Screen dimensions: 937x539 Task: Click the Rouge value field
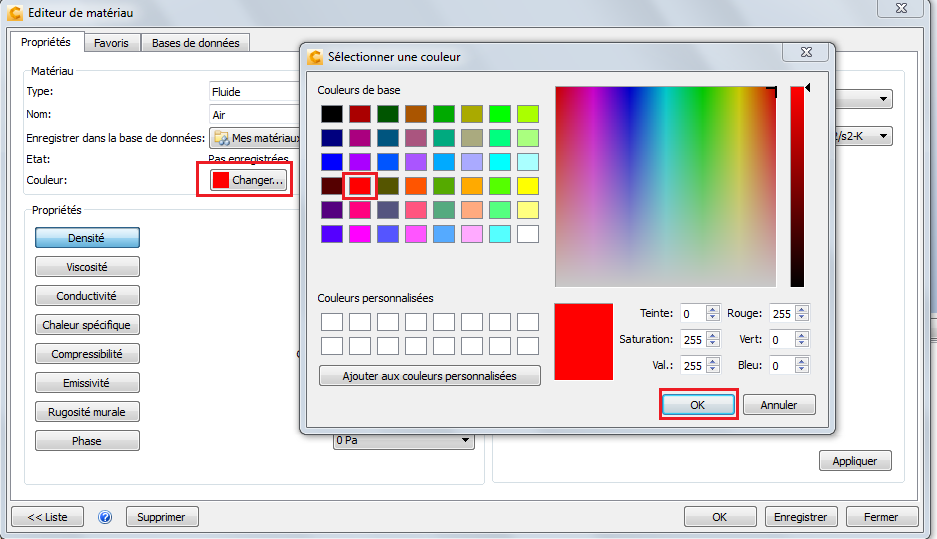coord(782,314)
